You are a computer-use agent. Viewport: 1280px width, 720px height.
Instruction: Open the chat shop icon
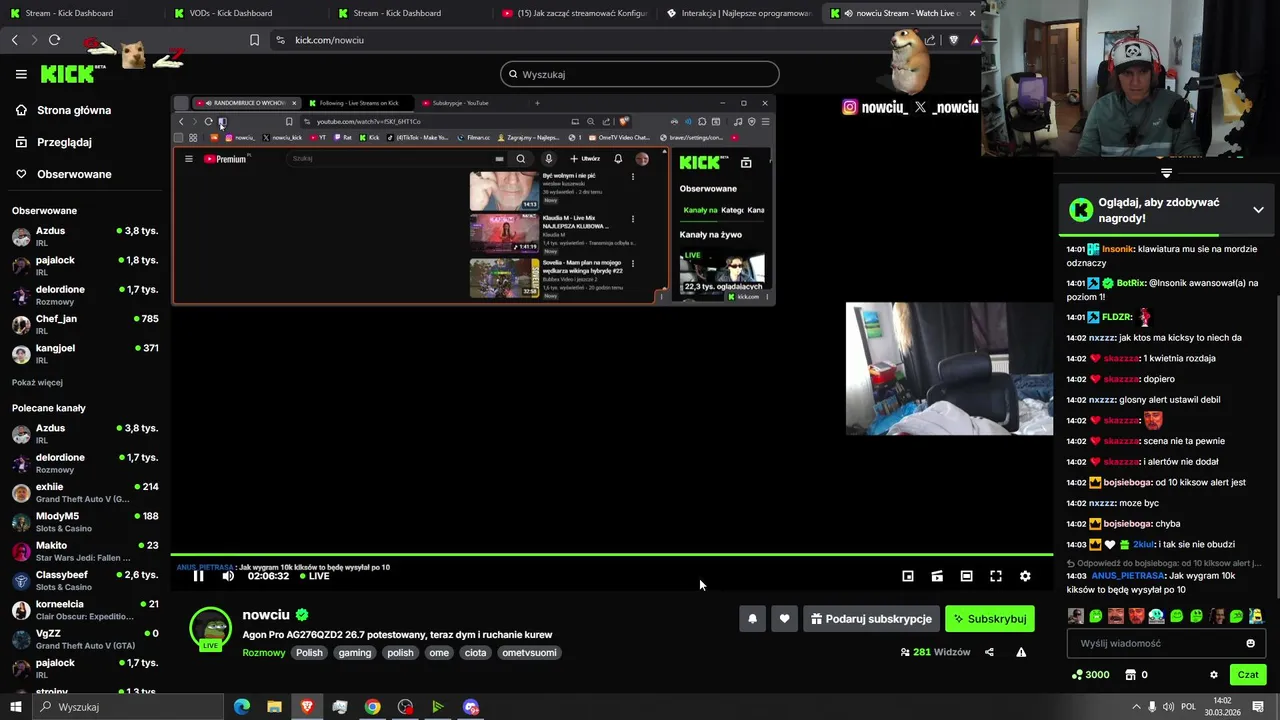(1130, 675)
